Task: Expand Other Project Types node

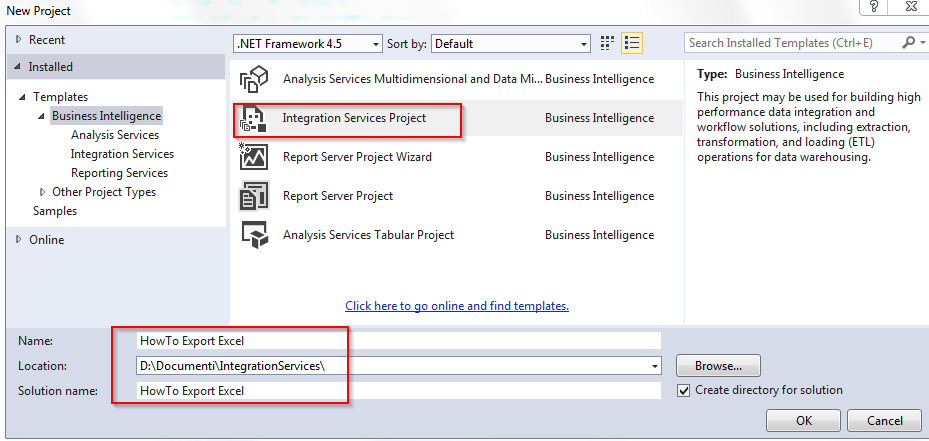Action: tap(42, 192)
